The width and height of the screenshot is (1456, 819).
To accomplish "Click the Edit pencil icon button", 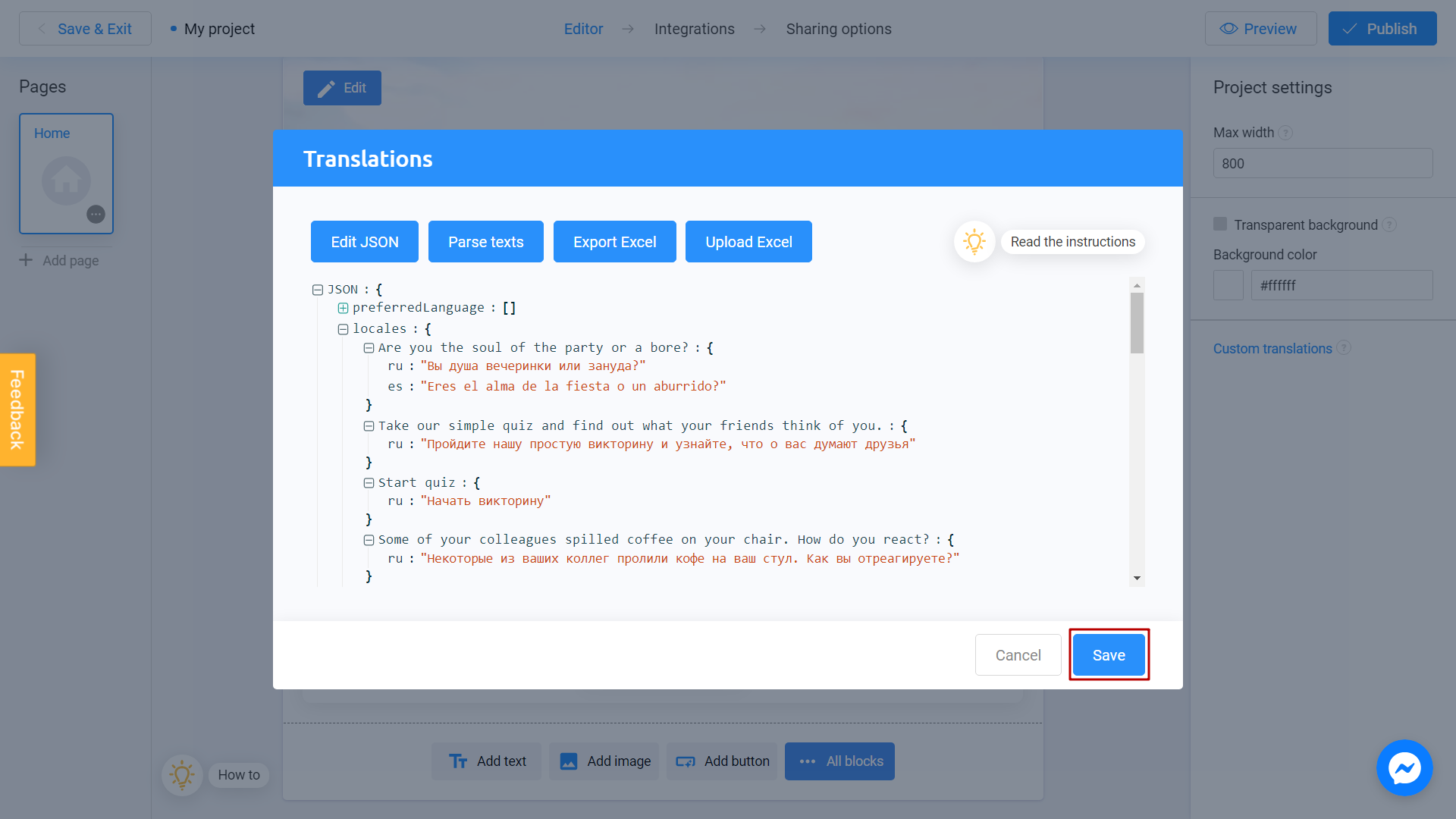I will pyautogui.click(x=342, y=88).
